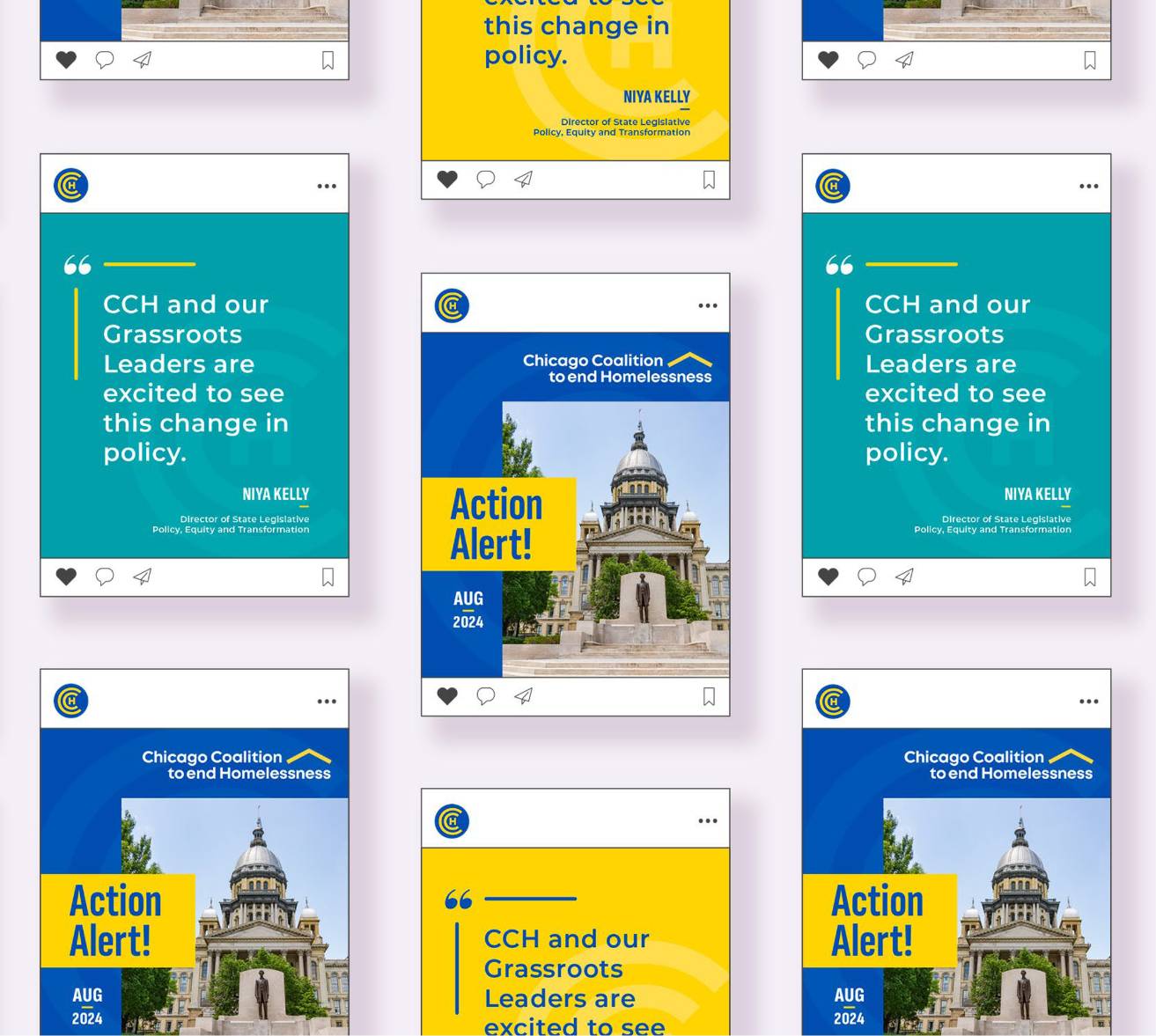Expand more options on center Action Alert post

click(x=708, y=306)
